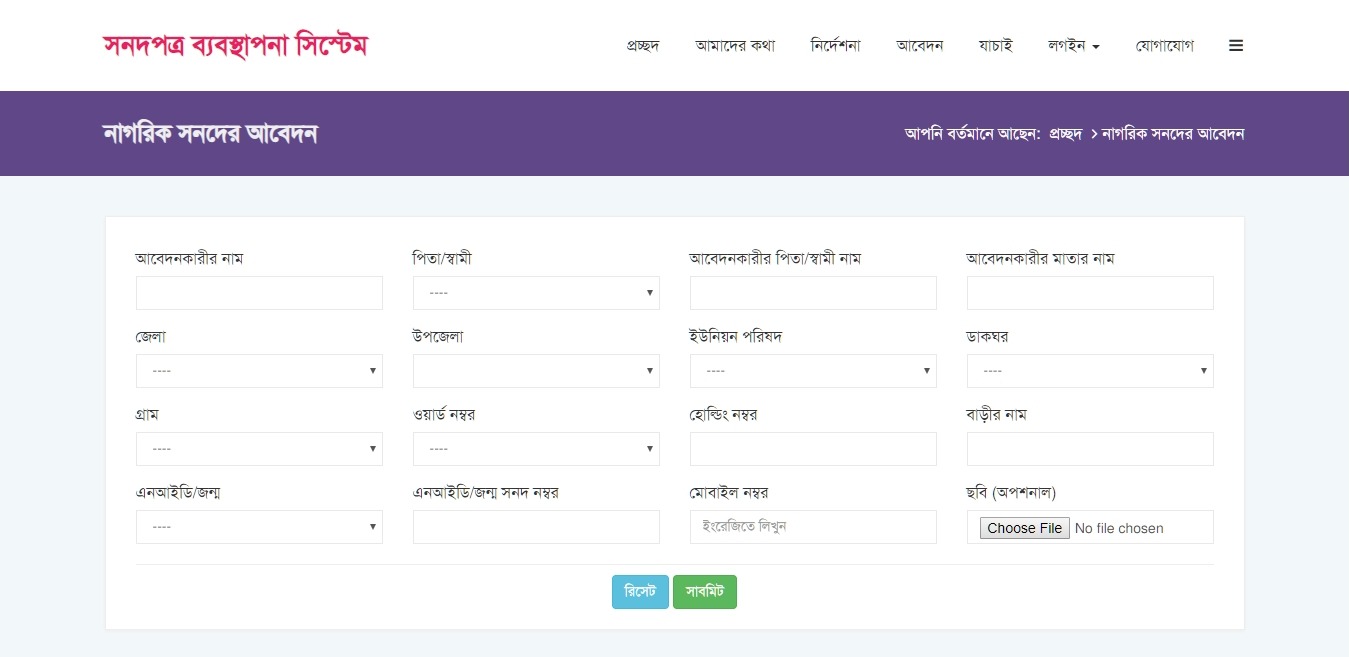This screenshot has width=1349, height=657.
Task: Click the Choose File button
Action: point(1024,528)
